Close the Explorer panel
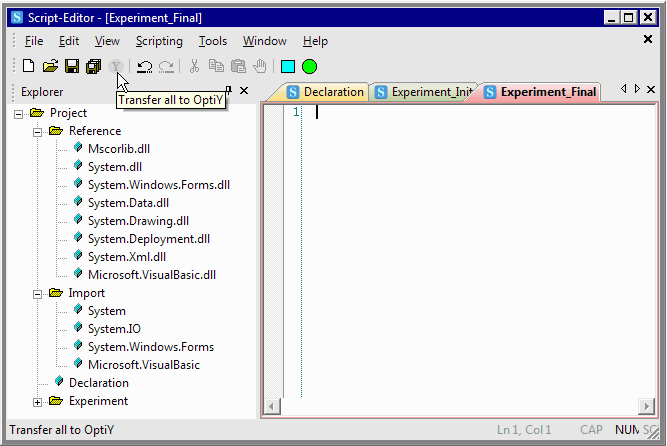The image size is (667, 446). coord(244,91)
